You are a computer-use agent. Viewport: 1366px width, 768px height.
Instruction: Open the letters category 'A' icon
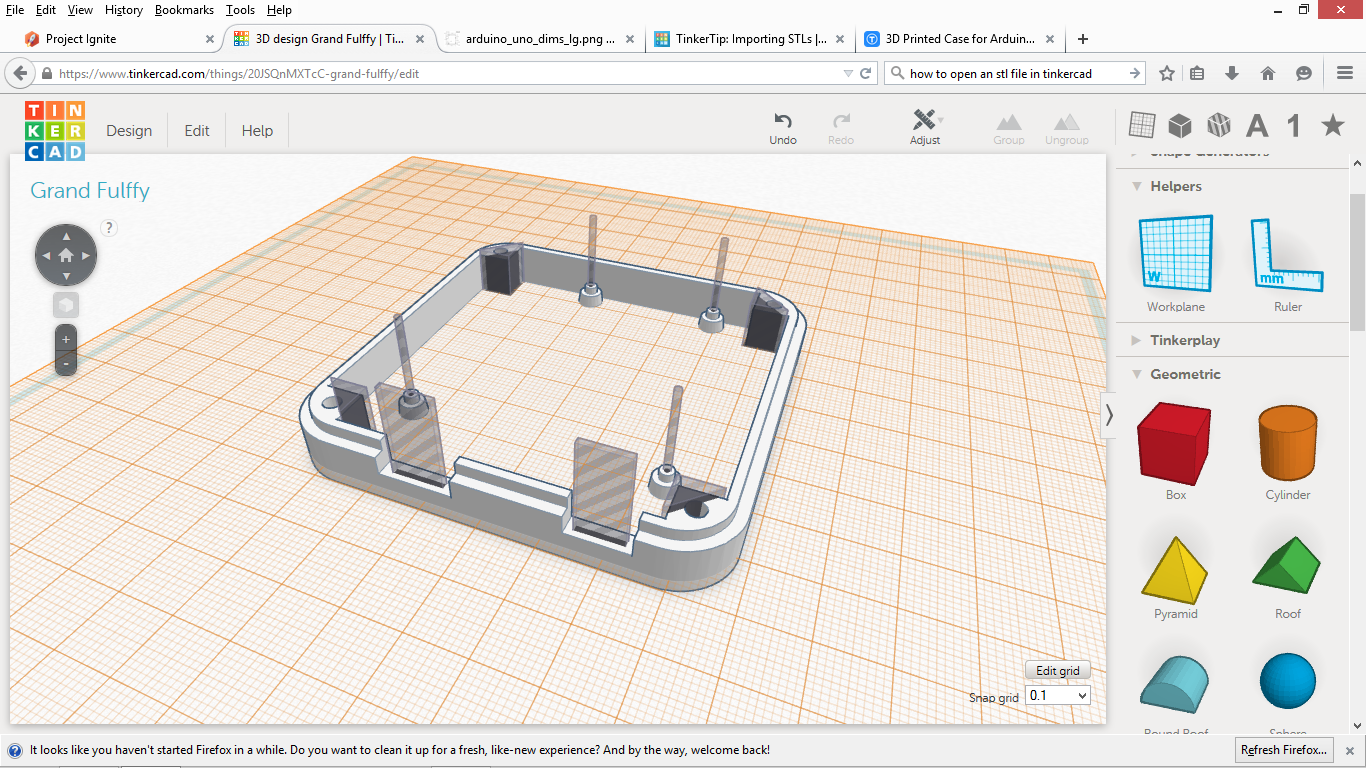pyautogui.click(x=1257, y=125)
